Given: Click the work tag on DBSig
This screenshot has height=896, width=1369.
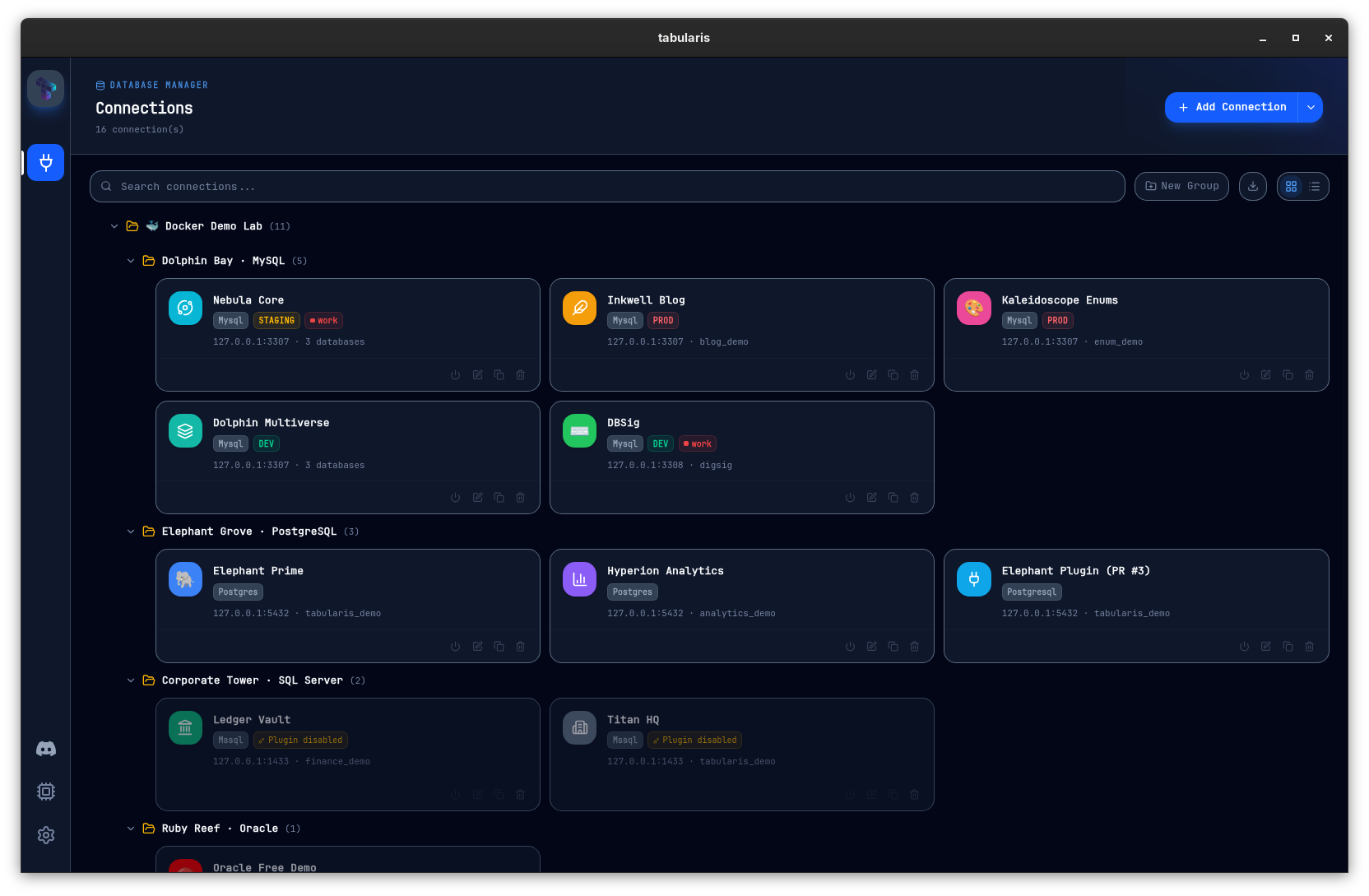Looking at the screenshot, I should click(698, 444).
